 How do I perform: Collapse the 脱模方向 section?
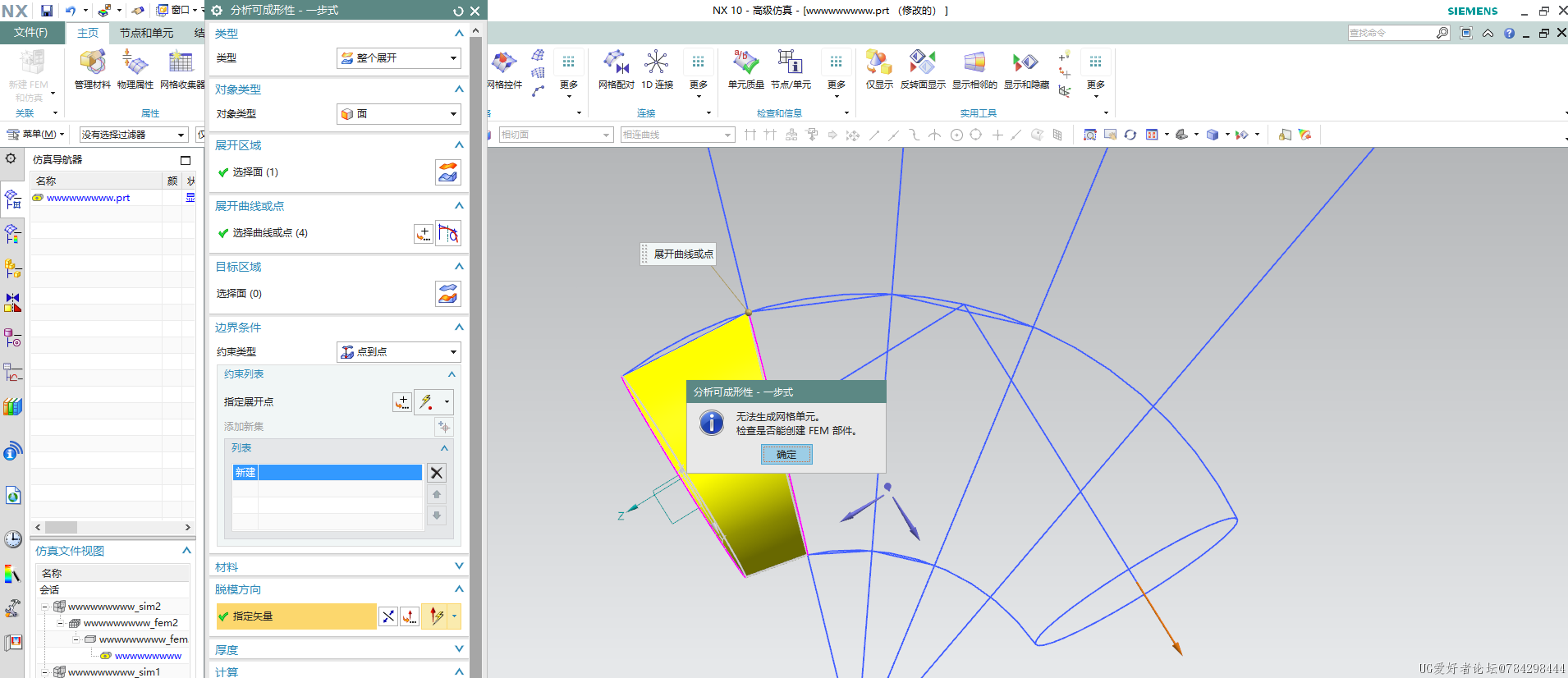459,589
